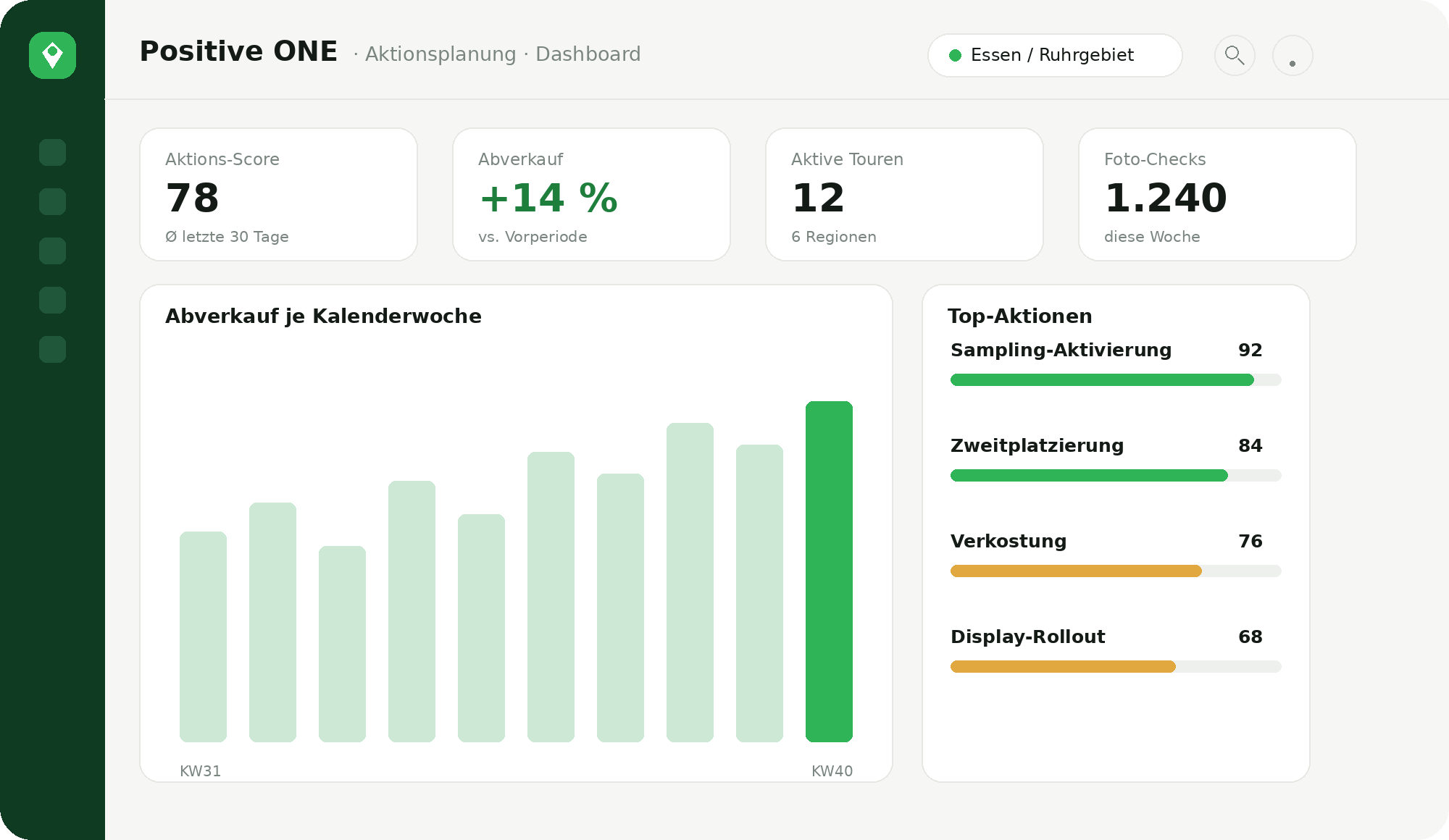The height and width of the screenshot is (840, 1449).
Task: Click the score value 68
Action: pos(1250,637)
